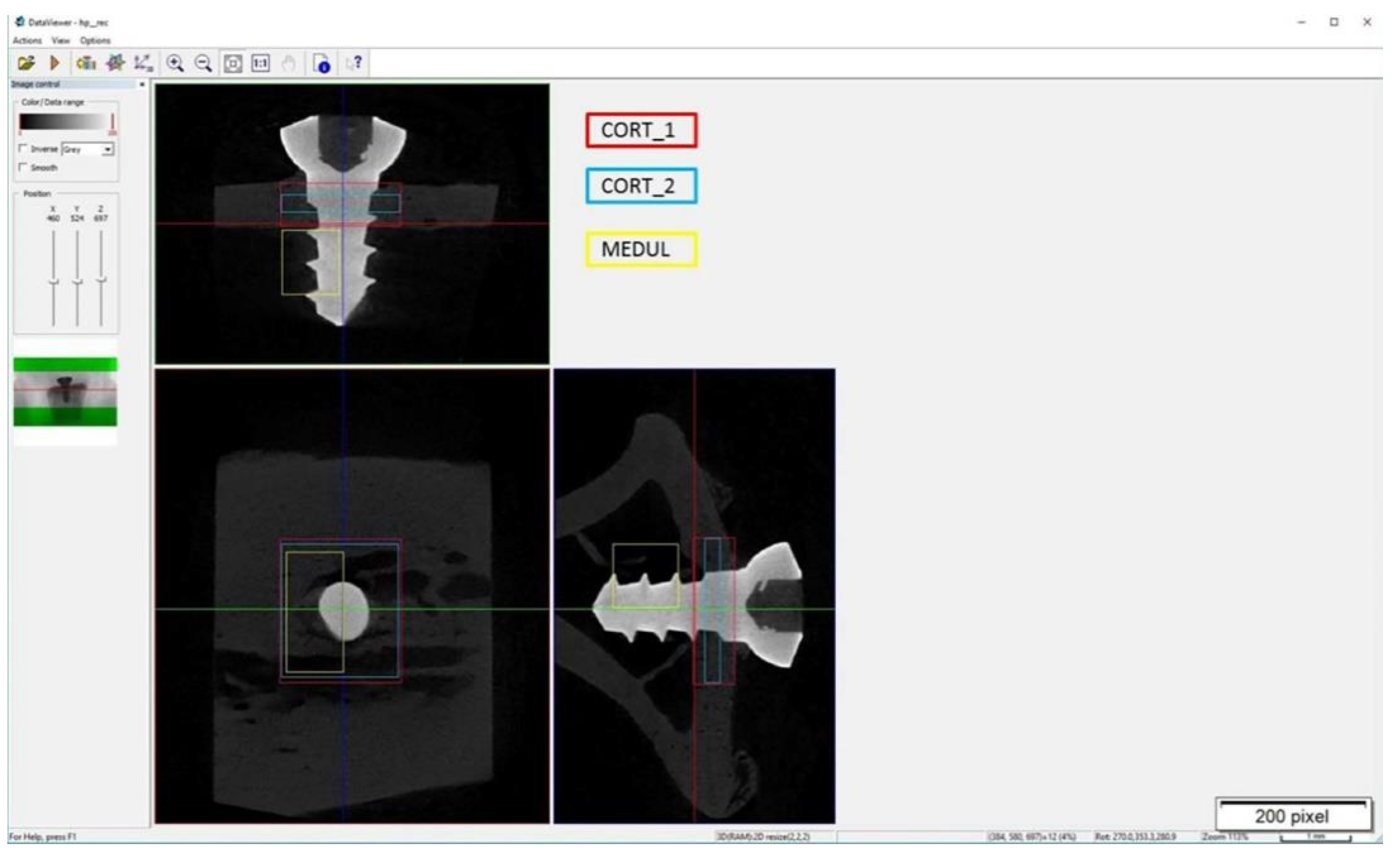Click the Z position slider handle
Screen dimensions: 1400x855
click(101, 279)
